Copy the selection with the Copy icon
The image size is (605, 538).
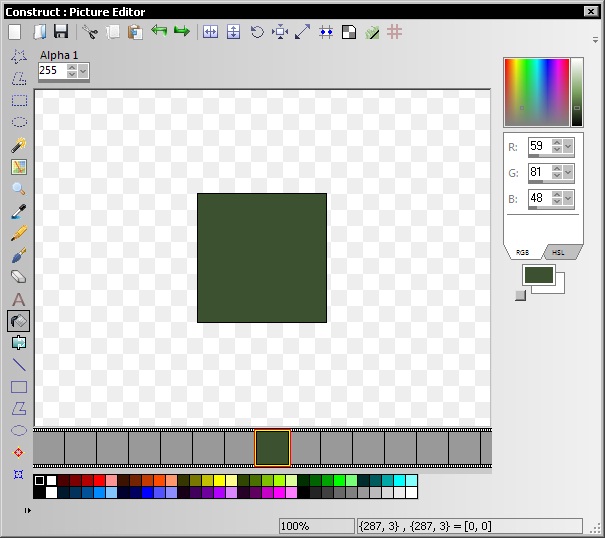point(113,32)
